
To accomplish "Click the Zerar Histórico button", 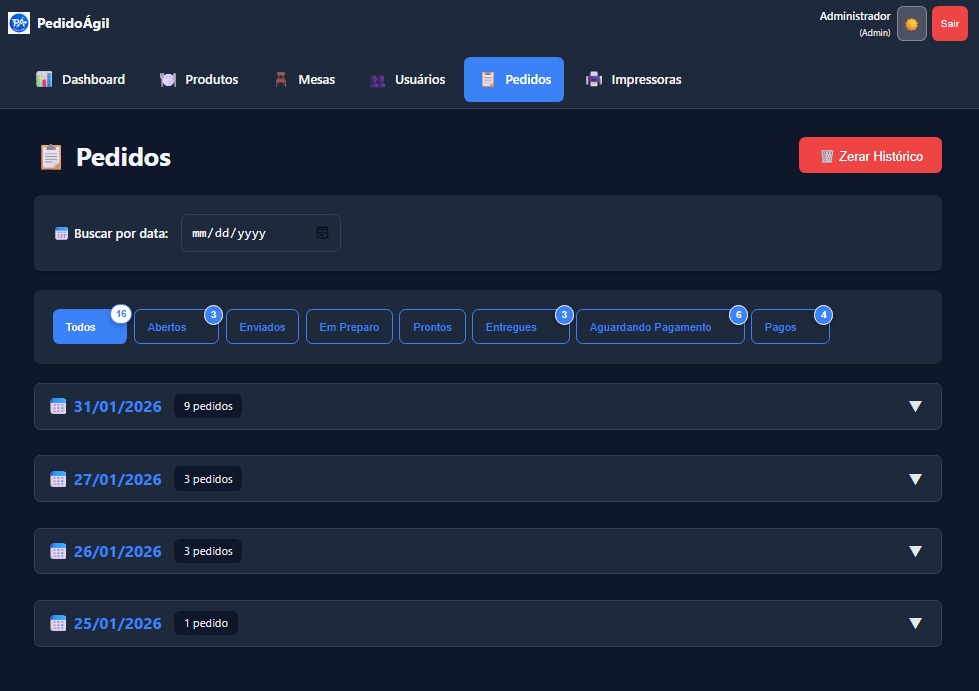I will click(x=869, y=155).
